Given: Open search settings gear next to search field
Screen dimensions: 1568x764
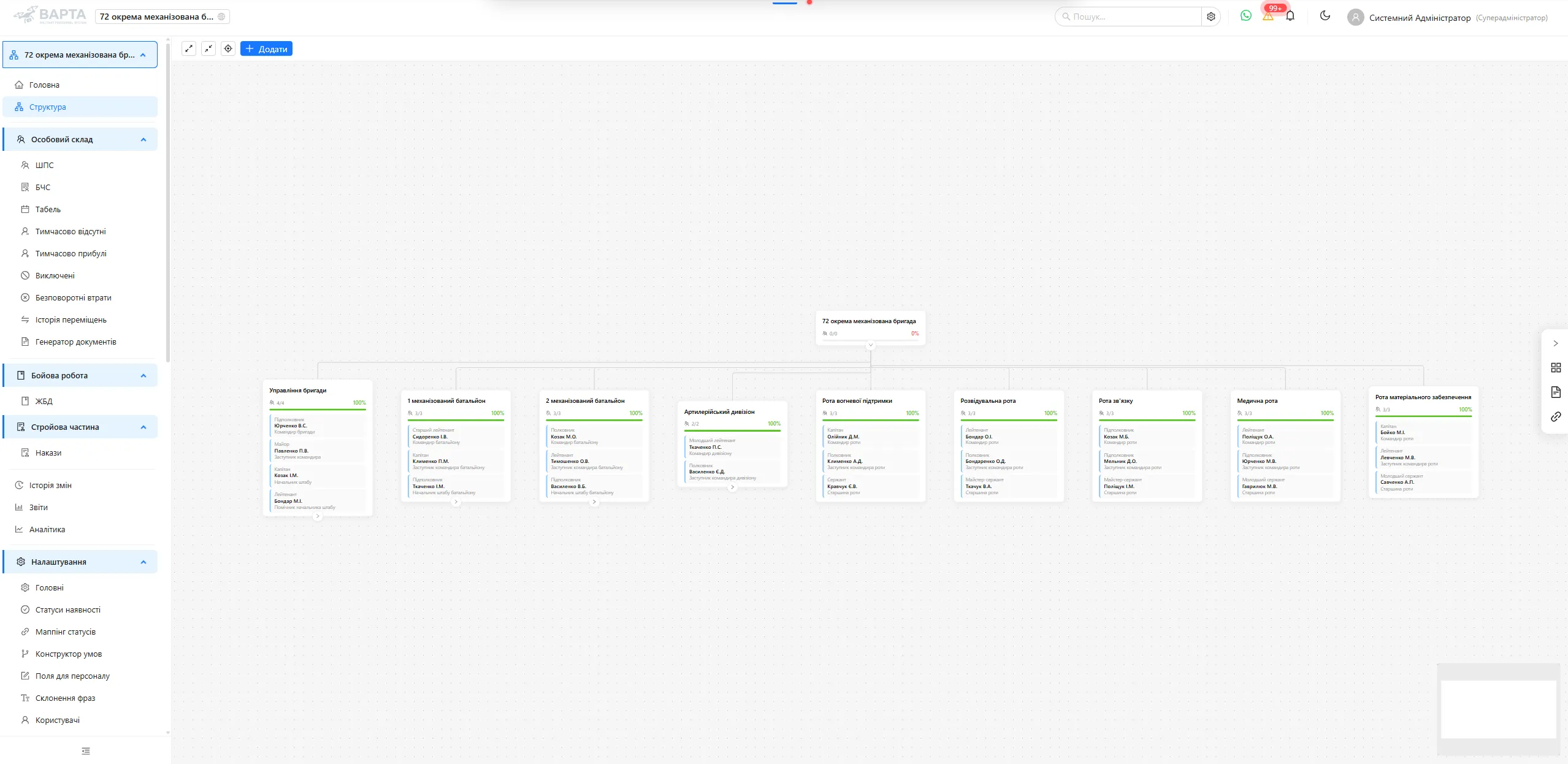Looking at the screenshot, I should 1212,16.
